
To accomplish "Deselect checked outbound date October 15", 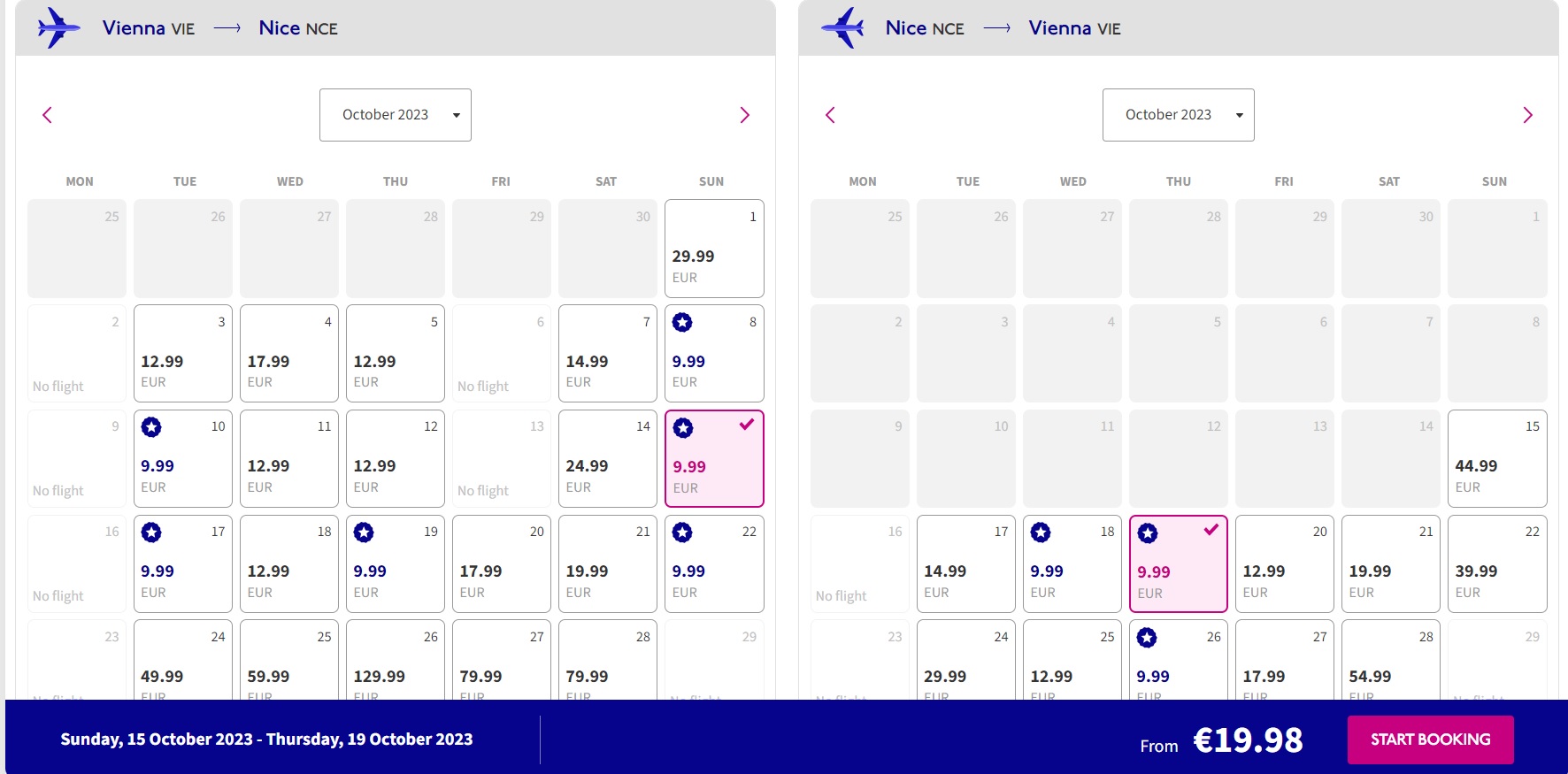I will click(714, 458).
